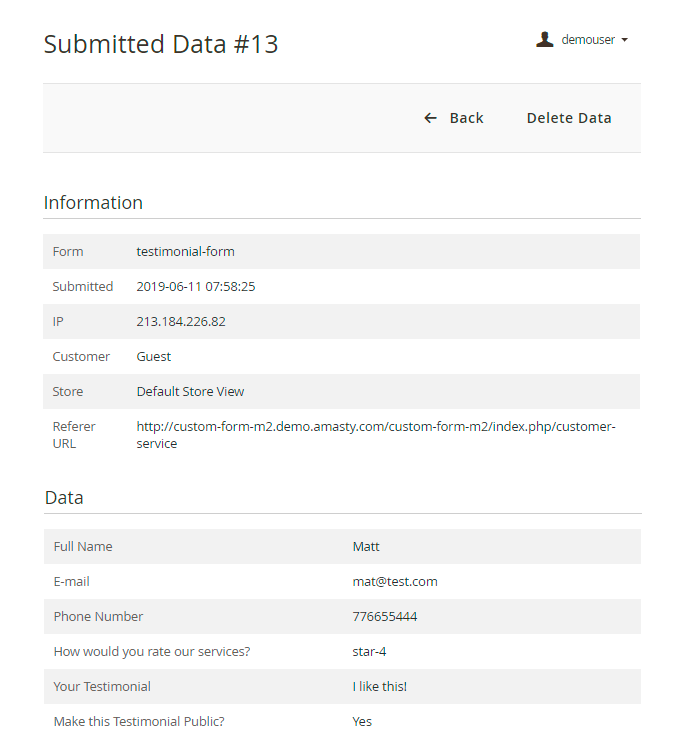Select the Information section heading
This screenshot has height=749, width=684.
point(93,203)
